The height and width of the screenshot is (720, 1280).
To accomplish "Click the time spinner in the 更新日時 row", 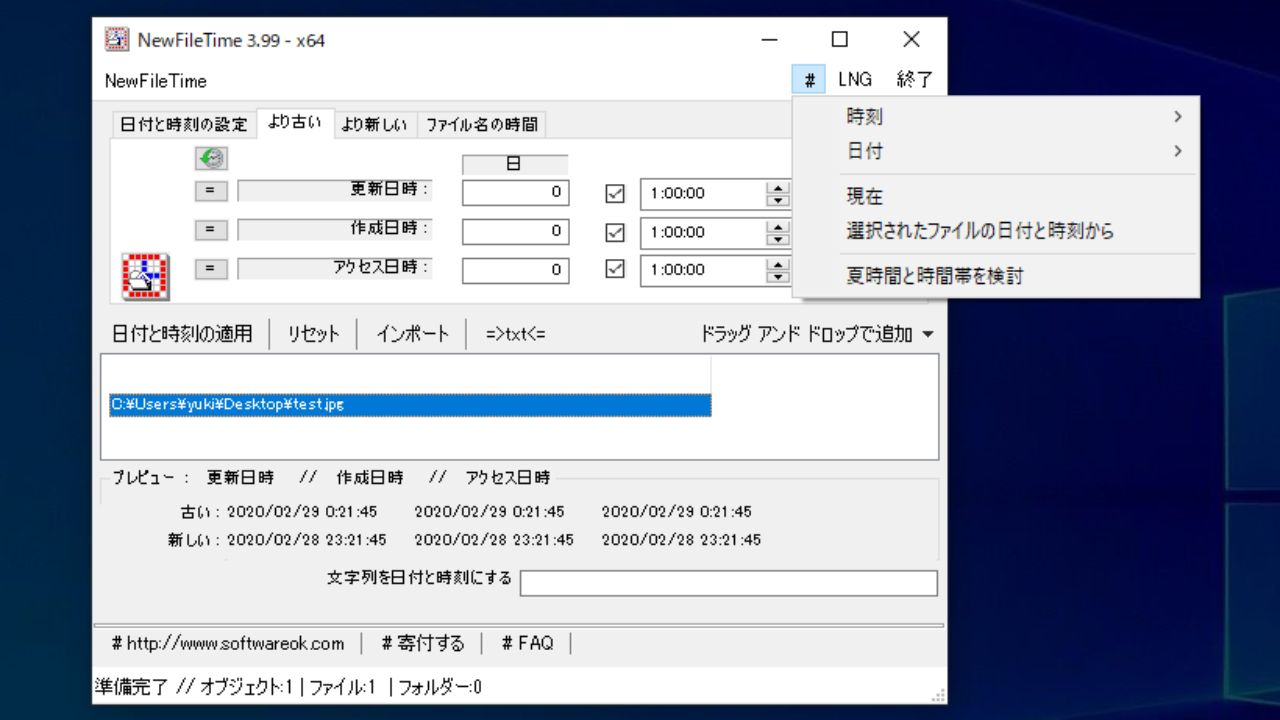I will [x=777, y=194].
